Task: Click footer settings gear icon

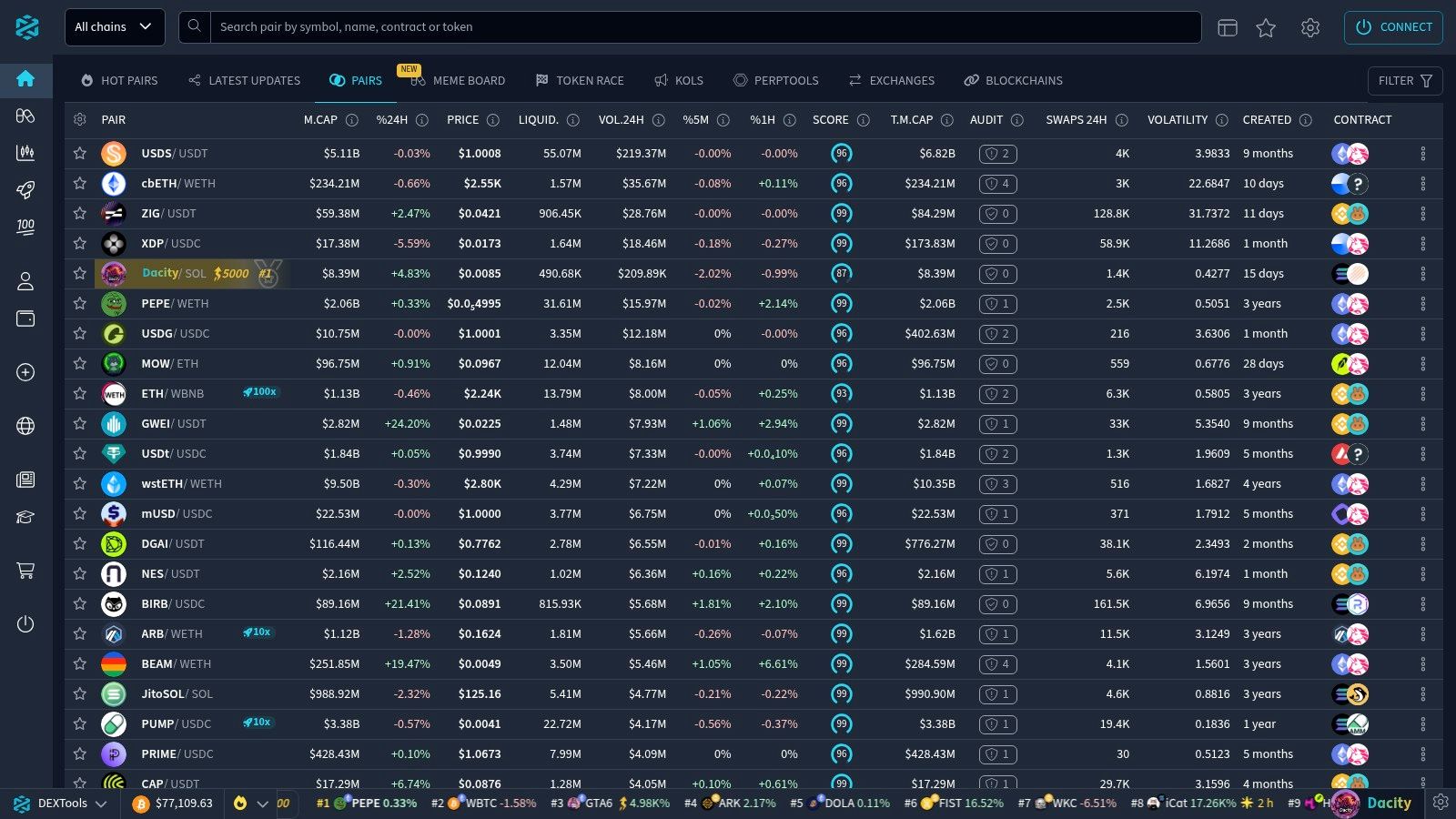Action: [x=1441, y=803]
